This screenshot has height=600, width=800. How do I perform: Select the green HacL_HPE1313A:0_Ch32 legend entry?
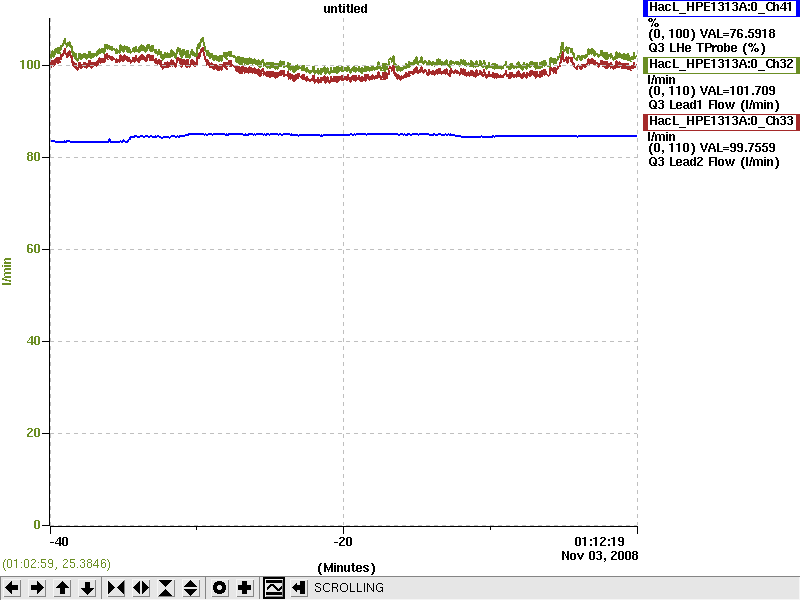[721, 64]
